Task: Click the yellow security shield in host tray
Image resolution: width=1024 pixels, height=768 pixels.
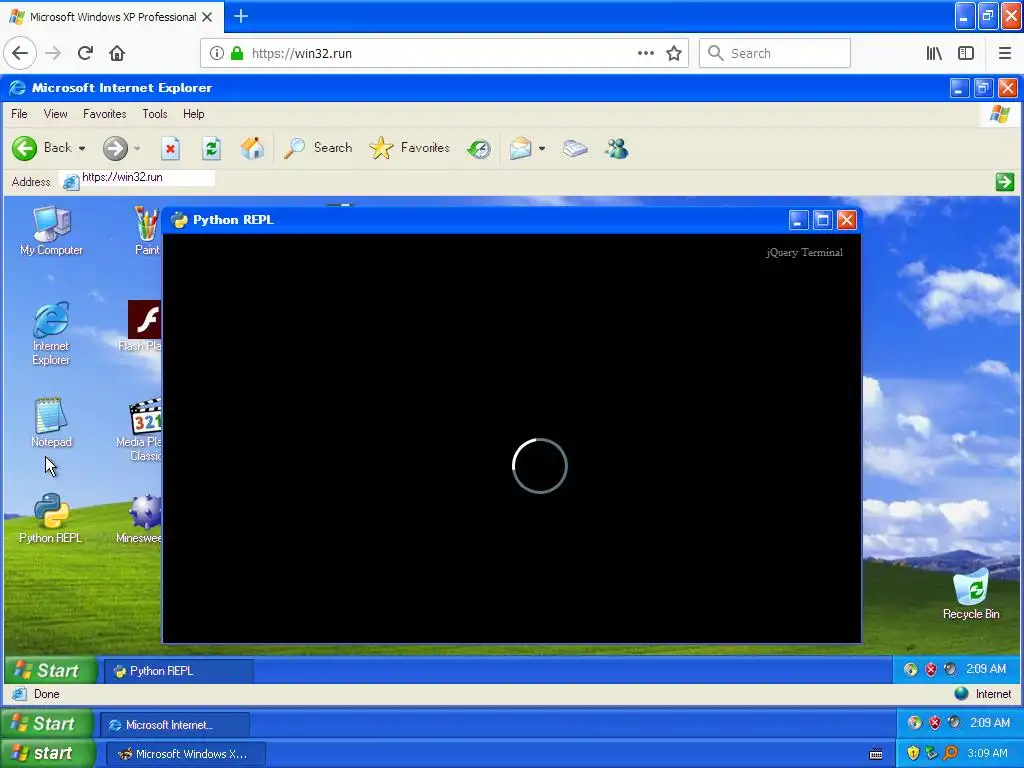Action: (913, 753)
